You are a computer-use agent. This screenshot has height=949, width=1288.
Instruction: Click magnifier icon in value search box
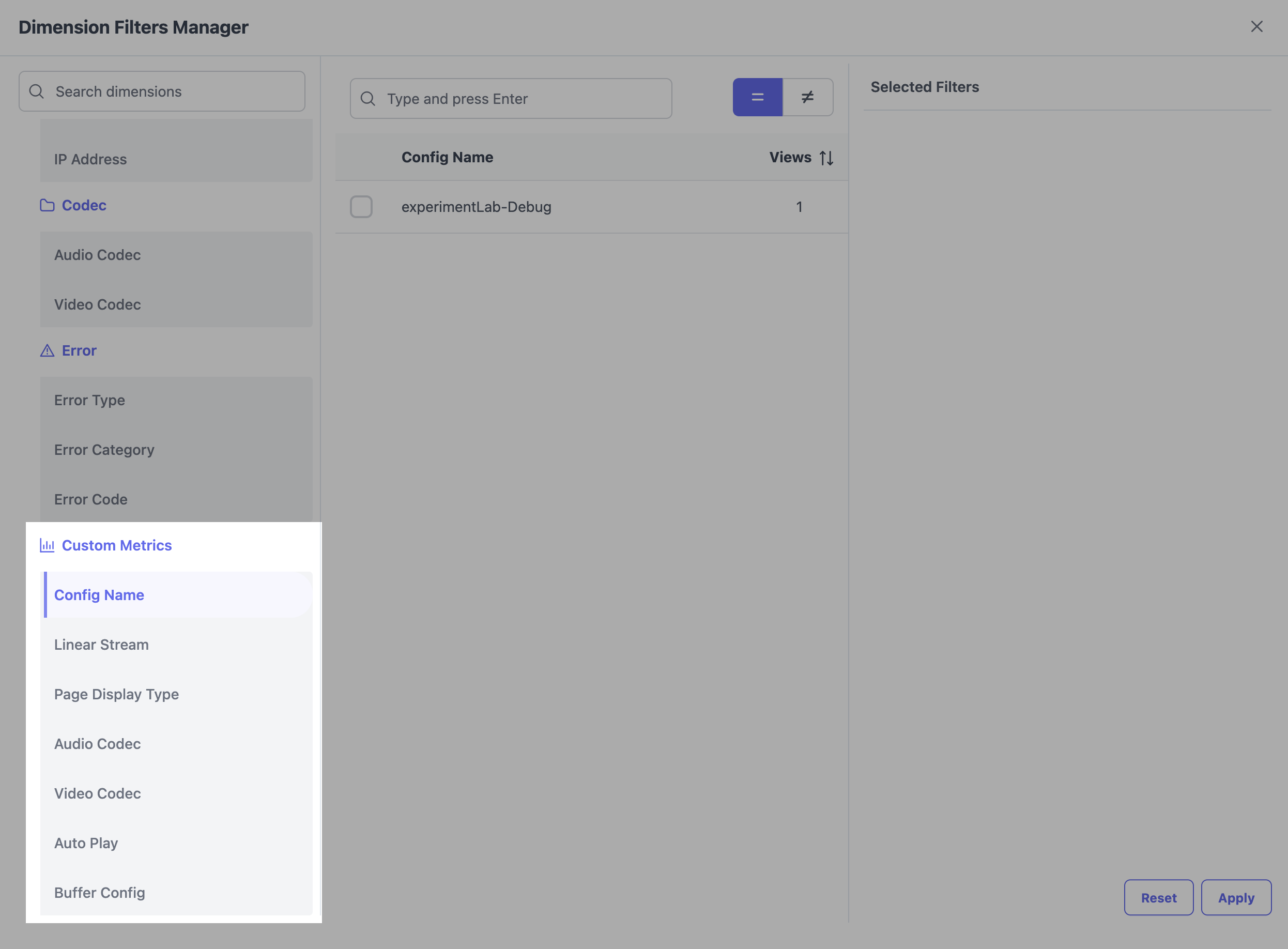[x=367, y=99]
